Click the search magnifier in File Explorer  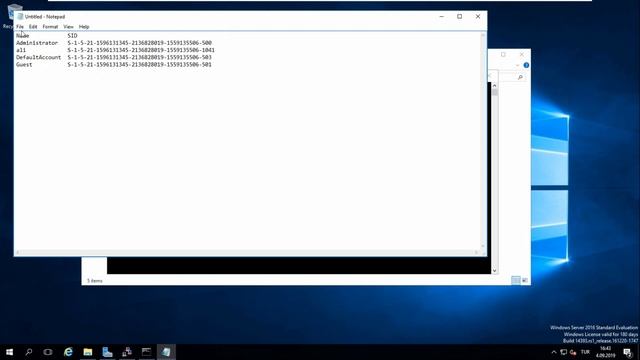(x=520, y=77)
